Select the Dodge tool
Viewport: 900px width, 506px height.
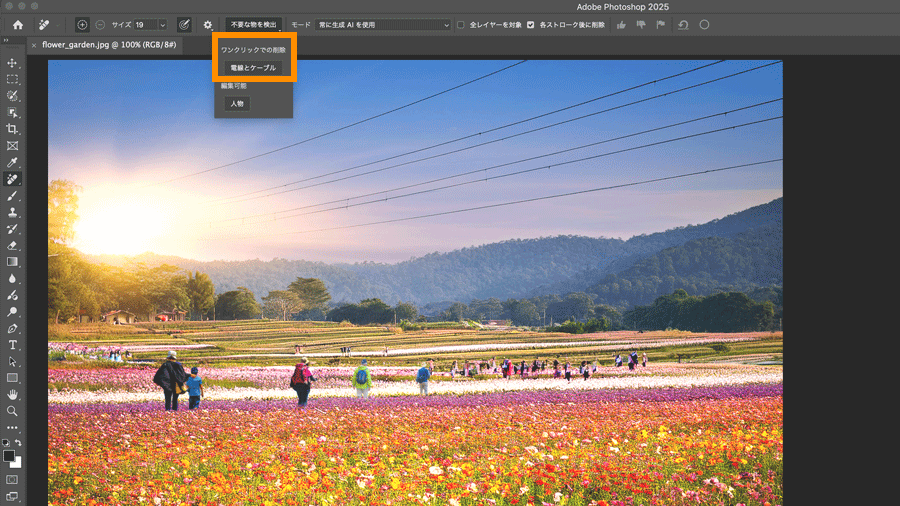click(12, 312)
